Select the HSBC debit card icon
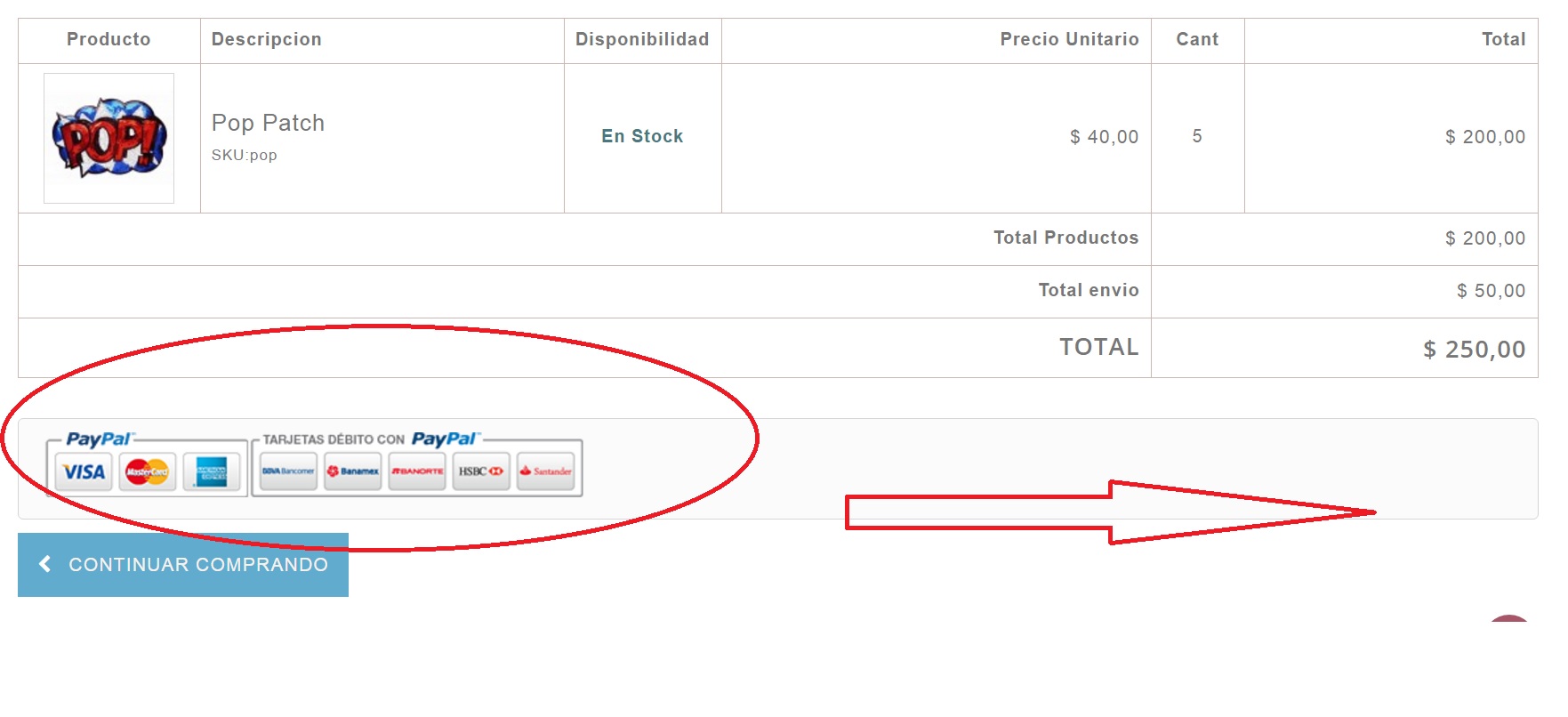1568x717 pixels. click(x=481, y=471)
